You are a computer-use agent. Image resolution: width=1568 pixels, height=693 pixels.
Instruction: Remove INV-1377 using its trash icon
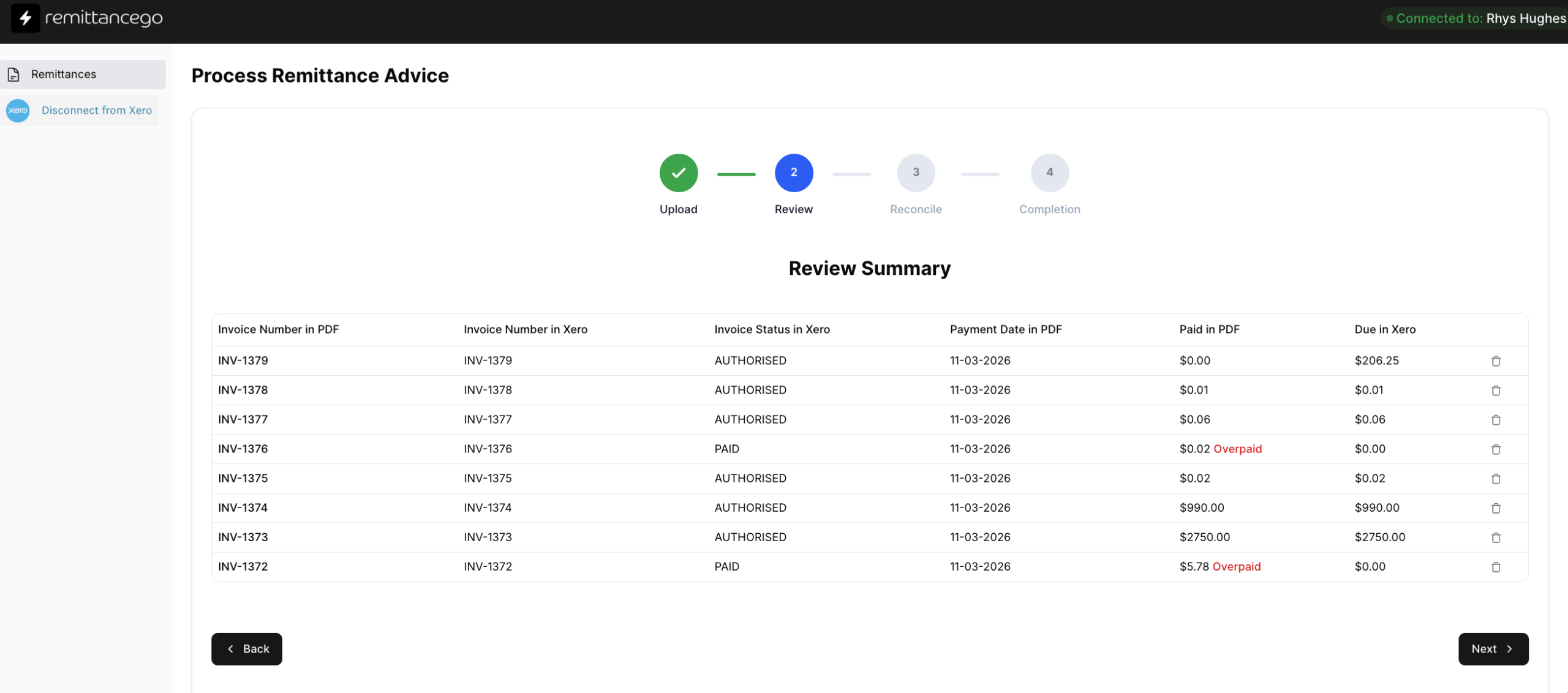pos(1495,420)
